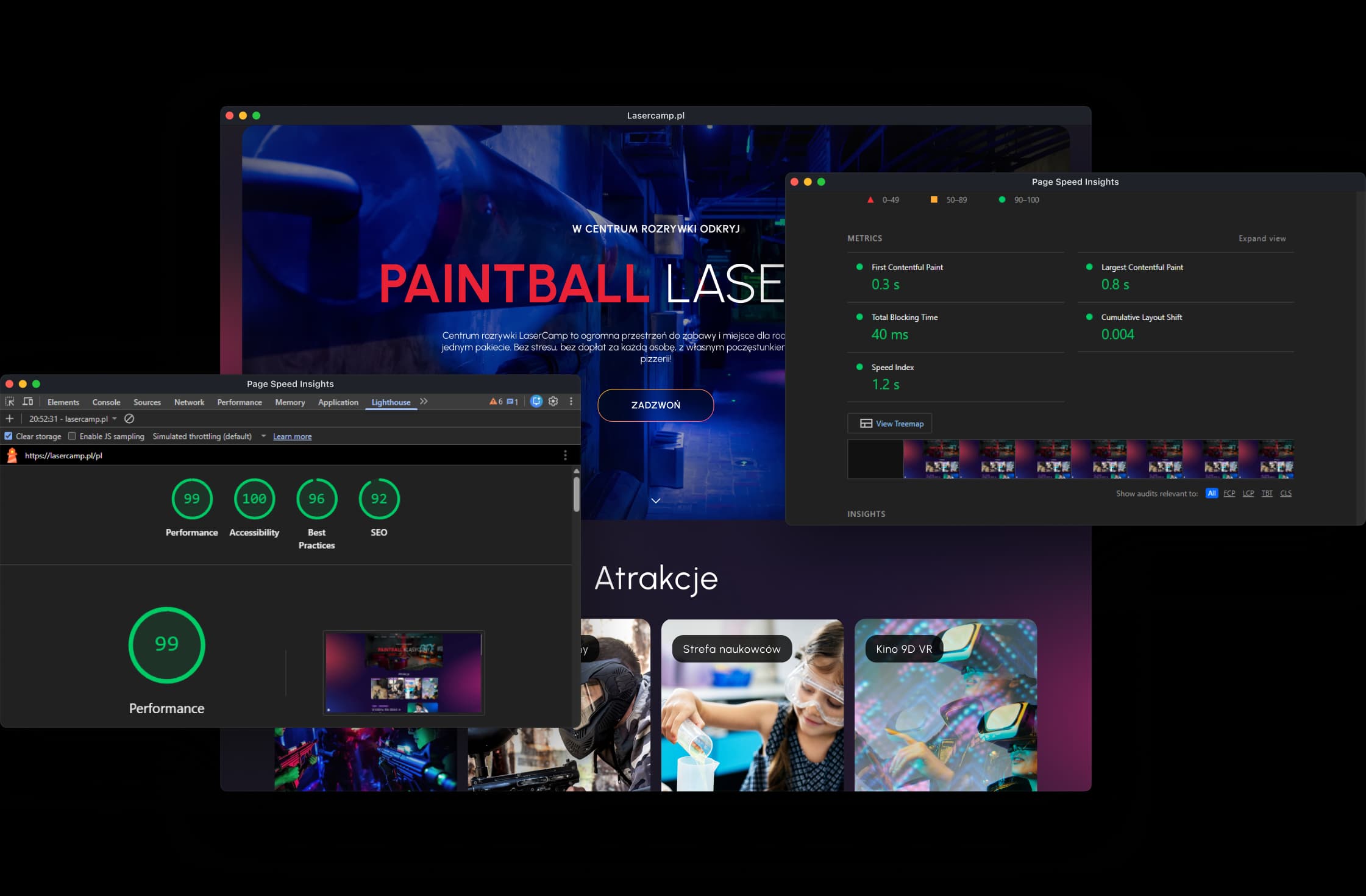Screen dimensions: 1366x896
Task: Select the All audits filter
Action: tap(1211, 494)
